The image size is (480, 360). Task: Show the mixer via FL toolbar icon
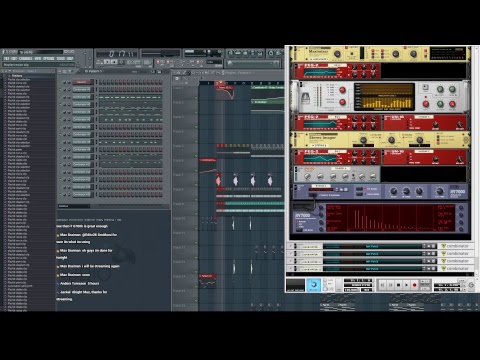[x=260, y=53]
